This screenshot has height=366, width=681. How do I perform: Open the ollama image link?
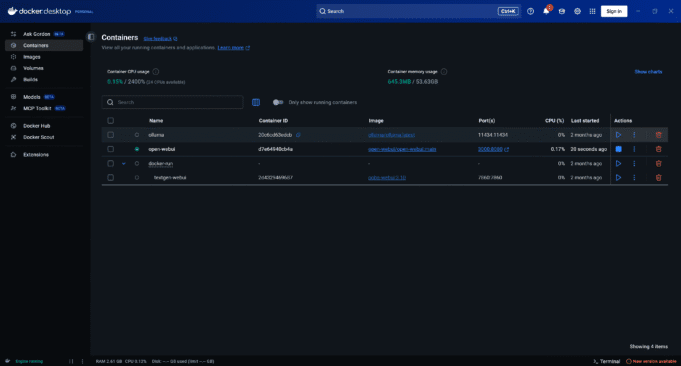(x=391, y=135)
